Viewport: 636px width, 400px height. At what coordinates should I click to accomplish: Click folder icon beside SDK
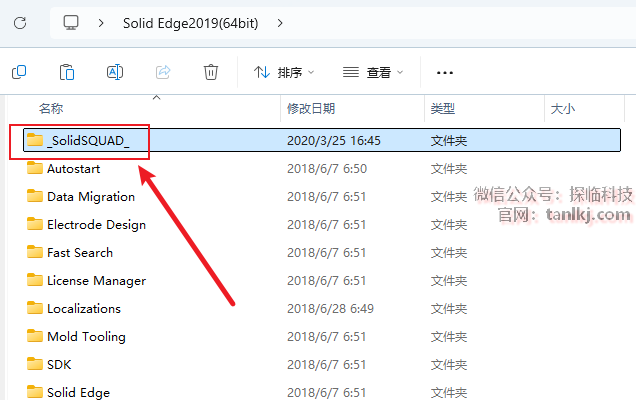tap(35, 364)
